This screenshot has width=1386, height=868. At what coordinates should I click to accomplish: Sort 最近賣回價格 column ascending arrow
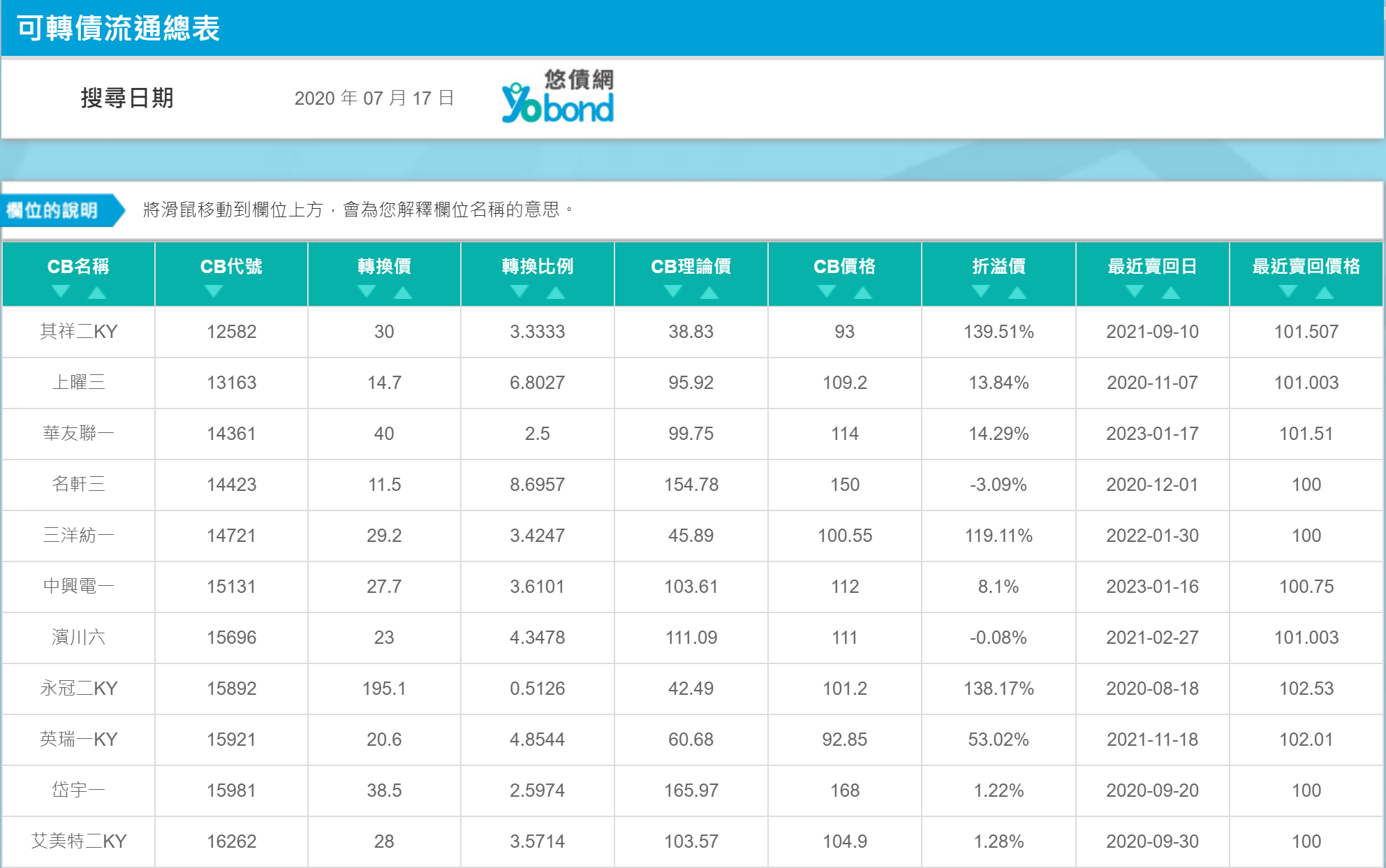(1325, 292)
